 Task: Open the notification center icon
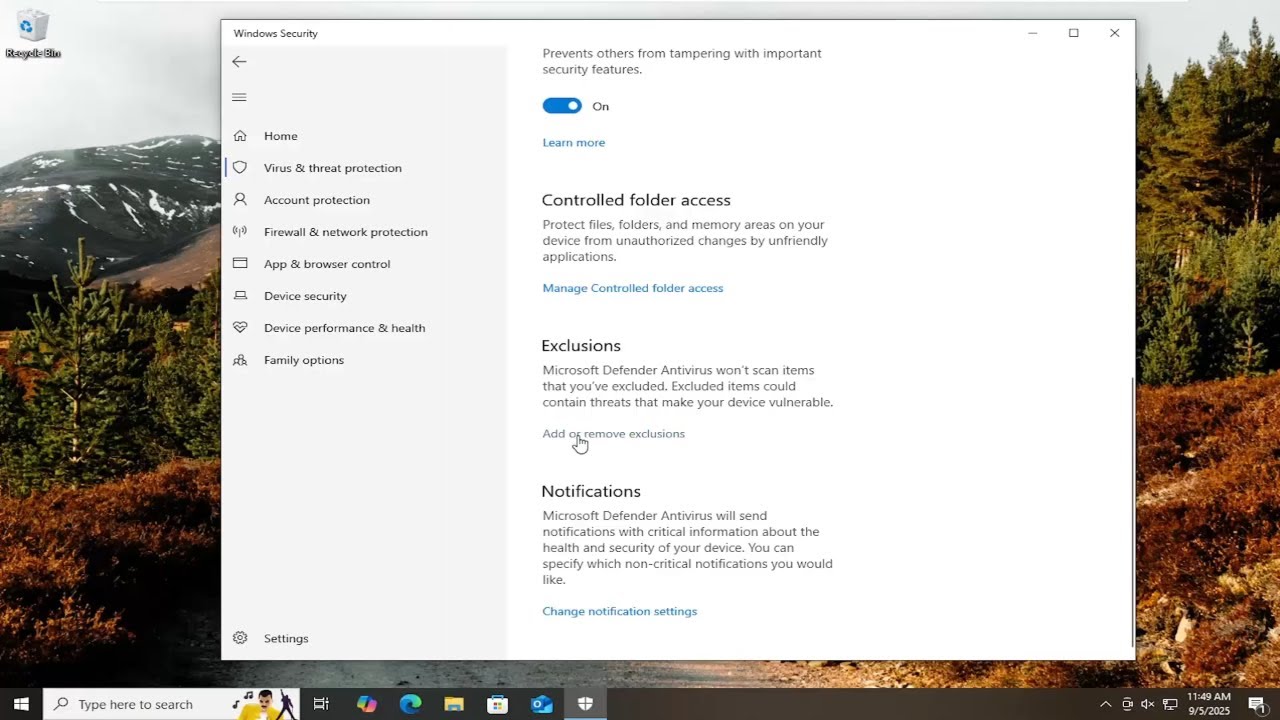tap(1258, 704)
